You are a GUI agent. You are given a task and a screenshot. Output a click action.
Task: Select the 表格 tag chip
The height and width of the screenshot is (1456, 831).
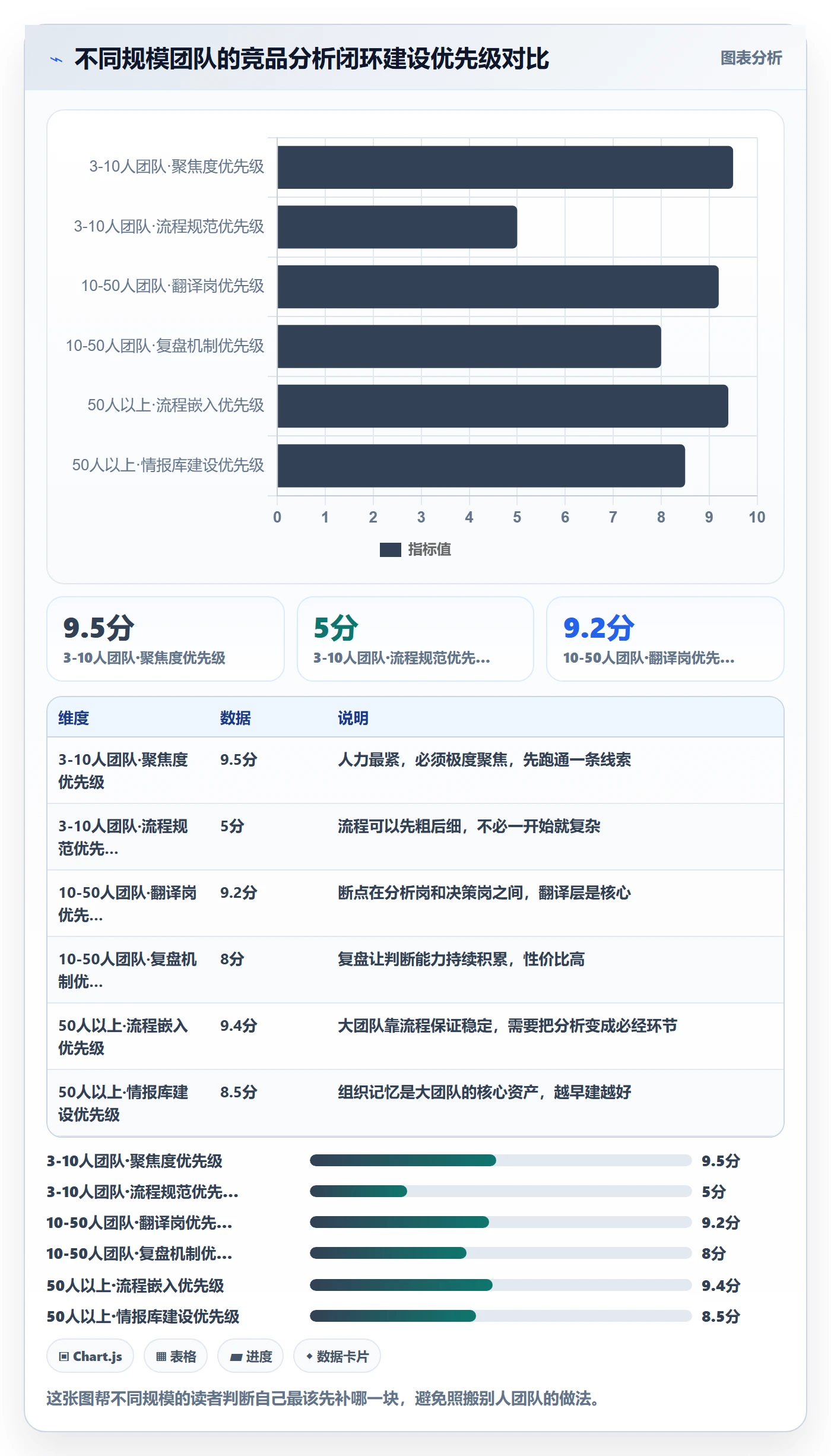click(176, 1356)
